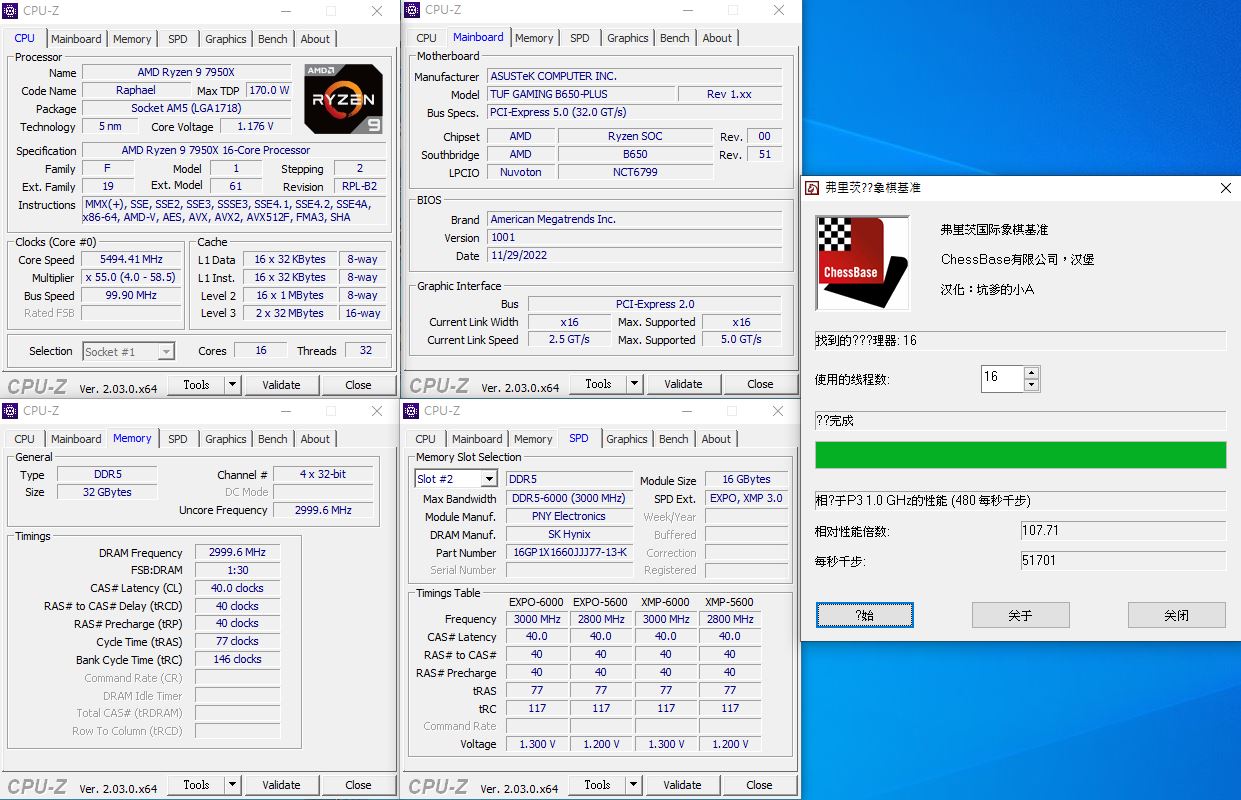
Task: Select the Max TDP value 170.0 W
Action: [269, 90]
